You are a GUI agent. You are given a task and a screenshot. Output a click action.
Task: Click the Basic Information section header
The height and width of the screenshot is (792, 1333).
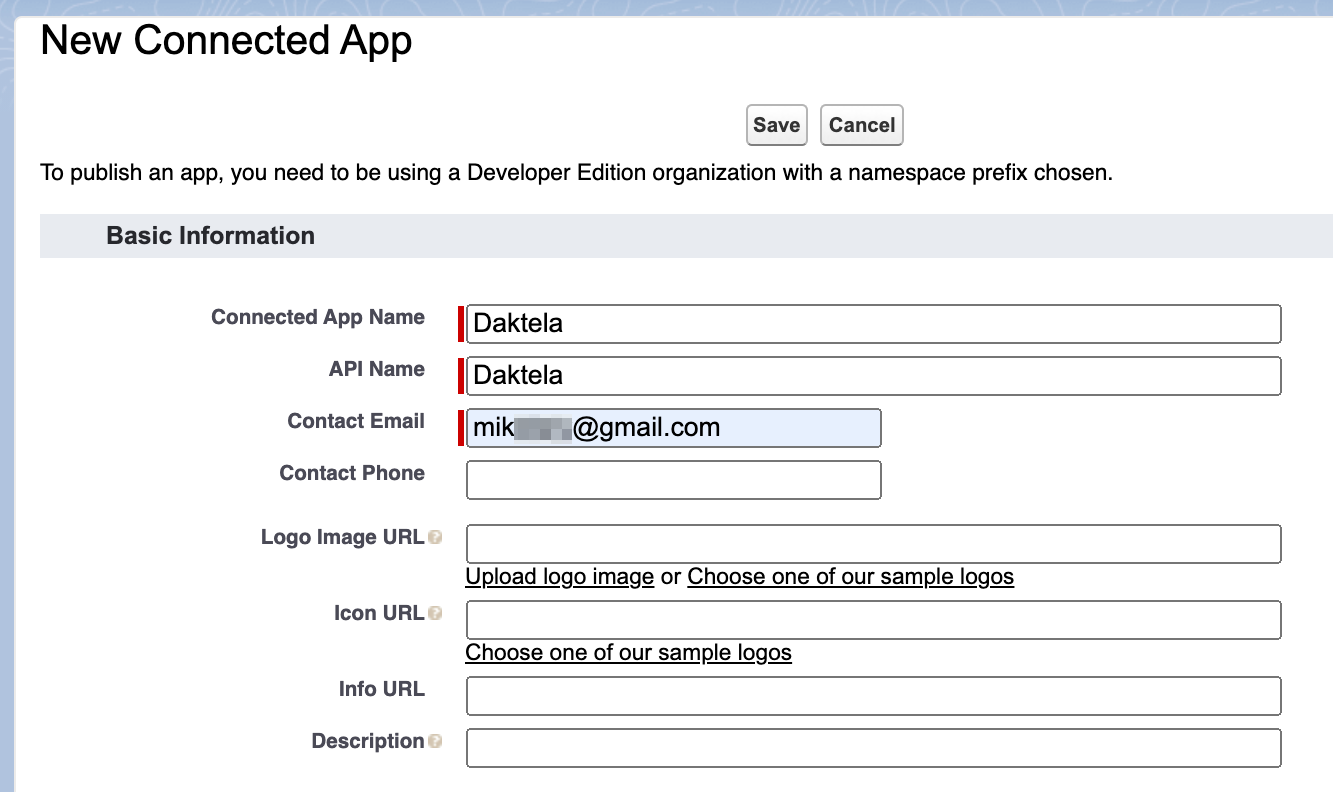coord(210,236)
